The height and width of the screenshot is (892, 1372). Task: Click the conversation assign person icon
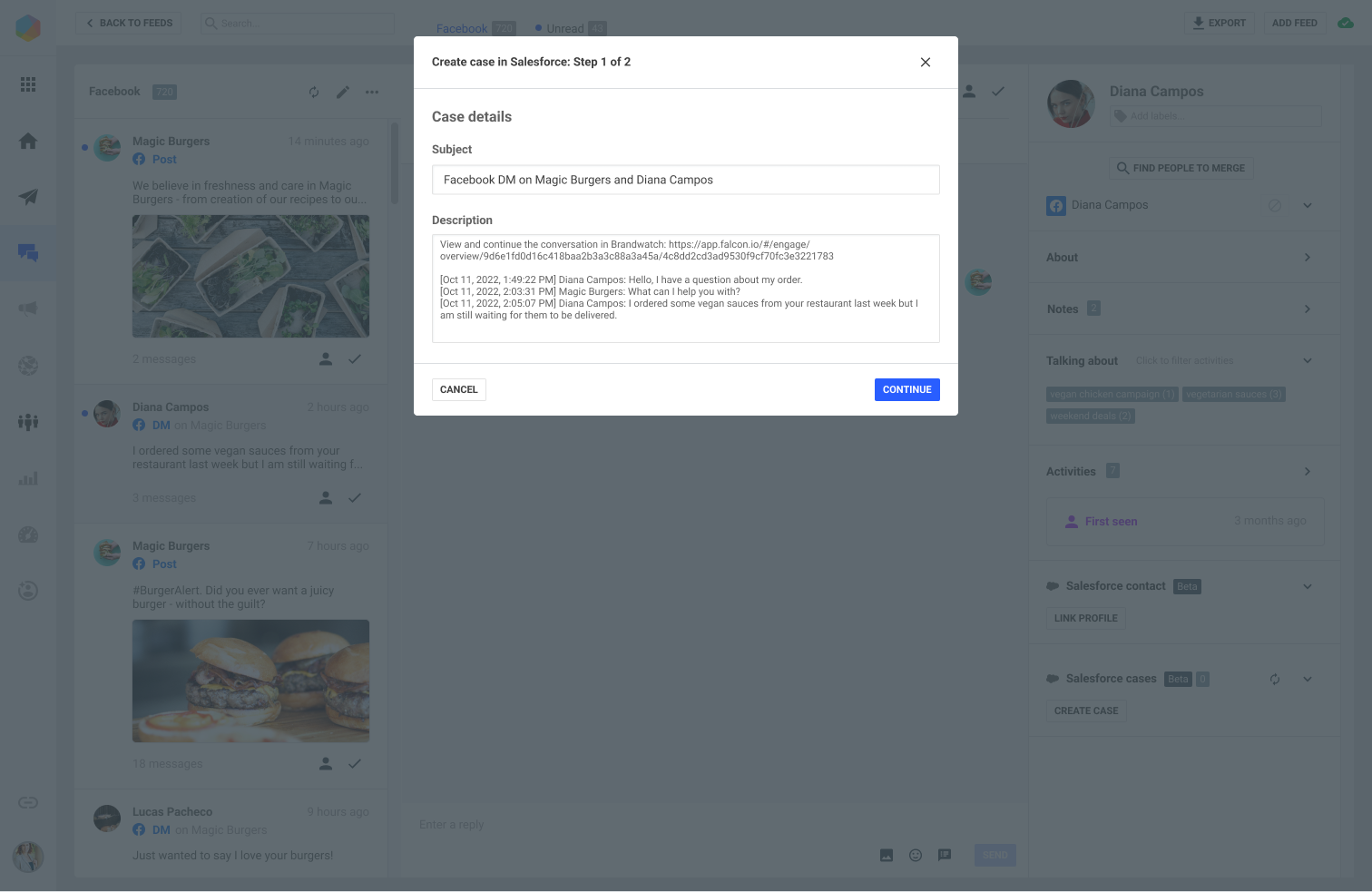click(x=969, y=92)
